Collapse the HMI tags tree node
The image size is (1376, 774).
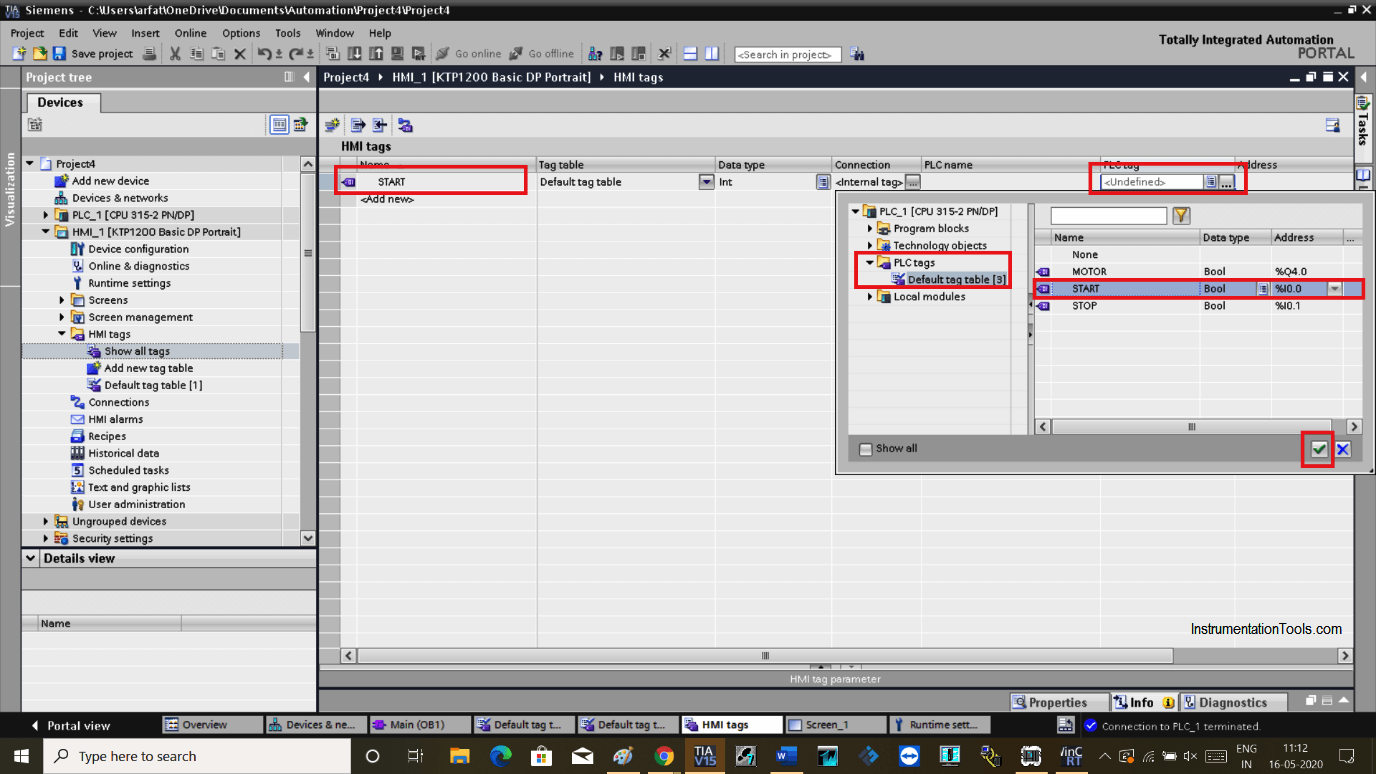coord(62,334)
